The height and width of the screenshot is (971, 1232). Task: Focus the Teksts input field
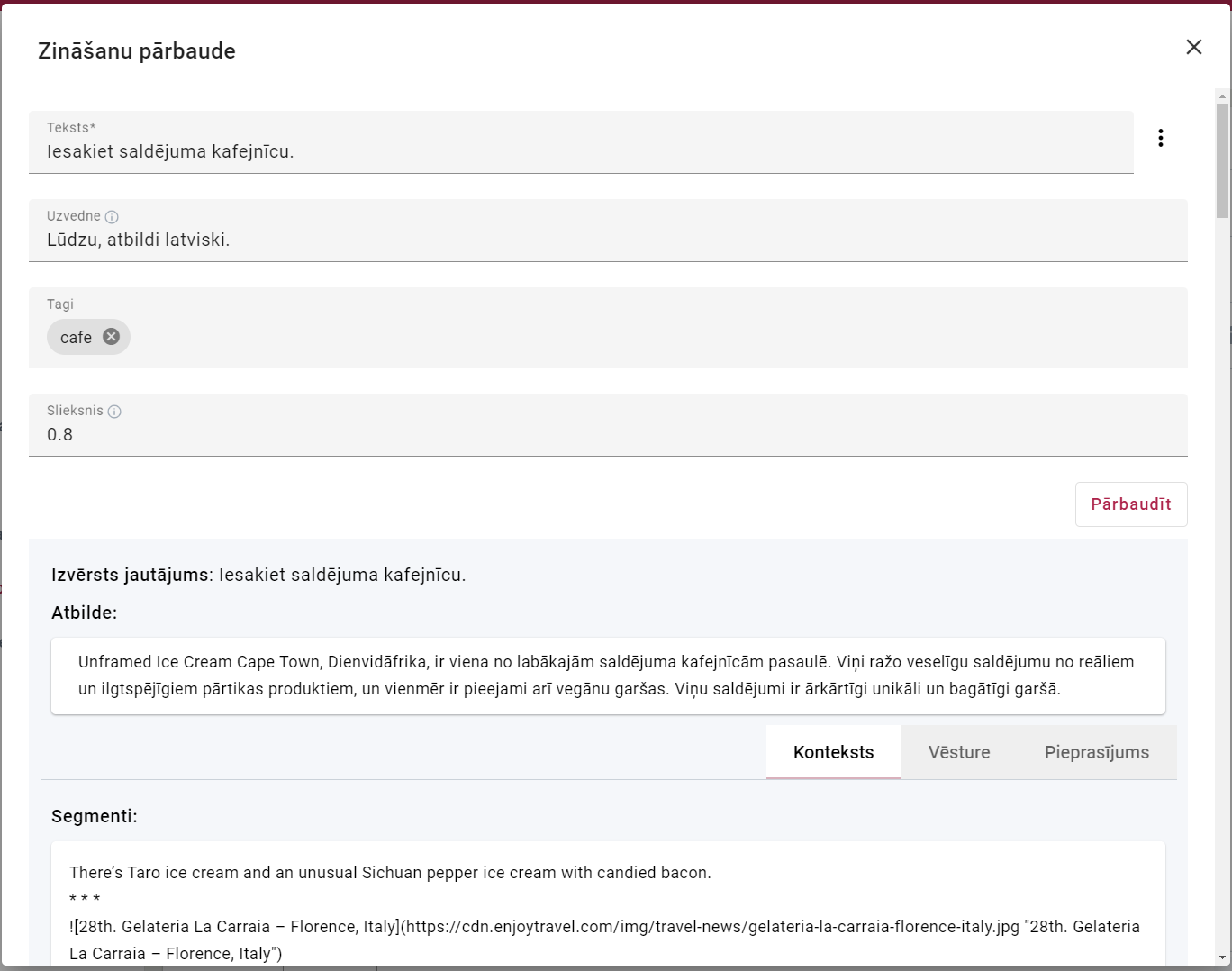tap(580, 151)
